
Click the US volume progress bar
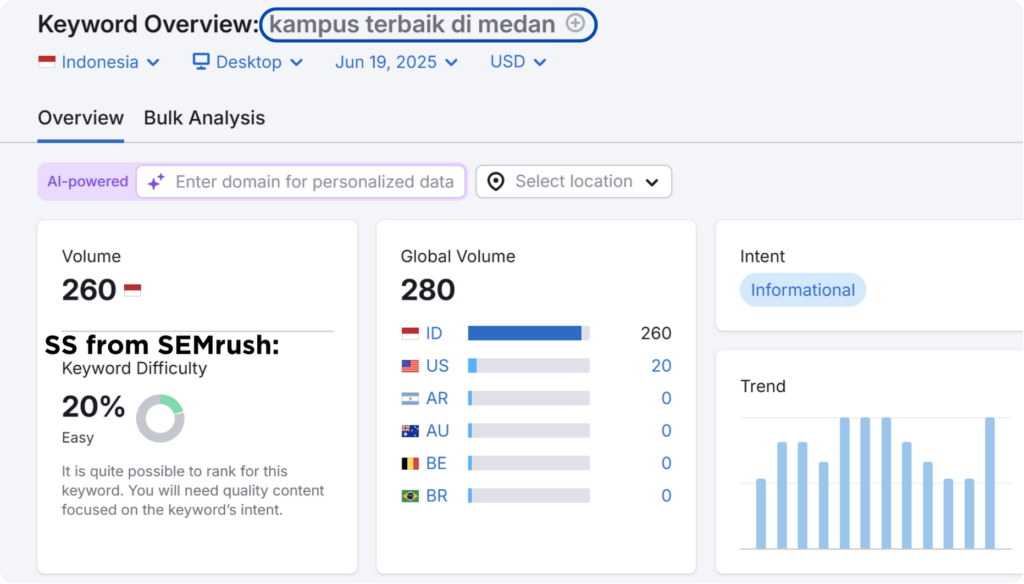[529, 366]
